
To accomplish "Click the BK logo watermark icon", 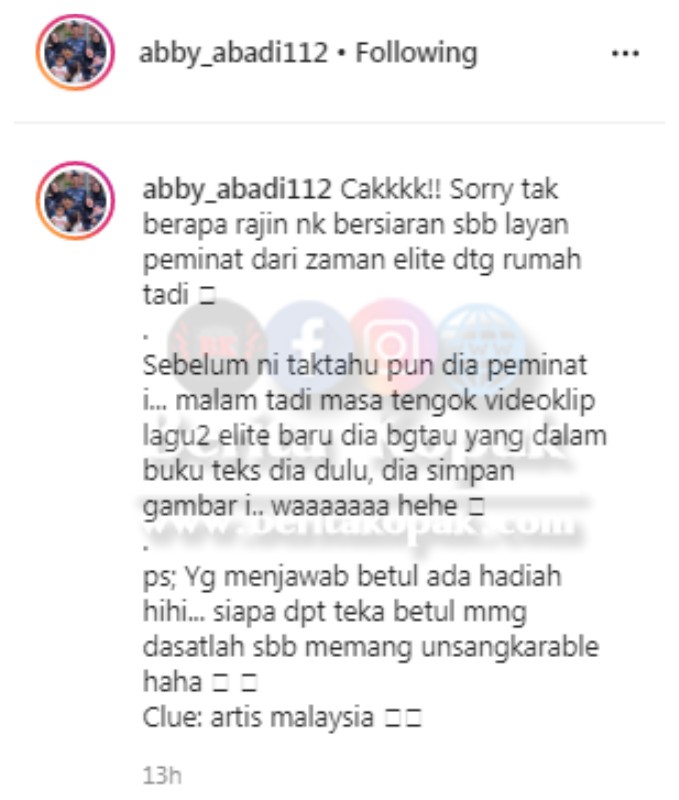I will tap(218, 344).
